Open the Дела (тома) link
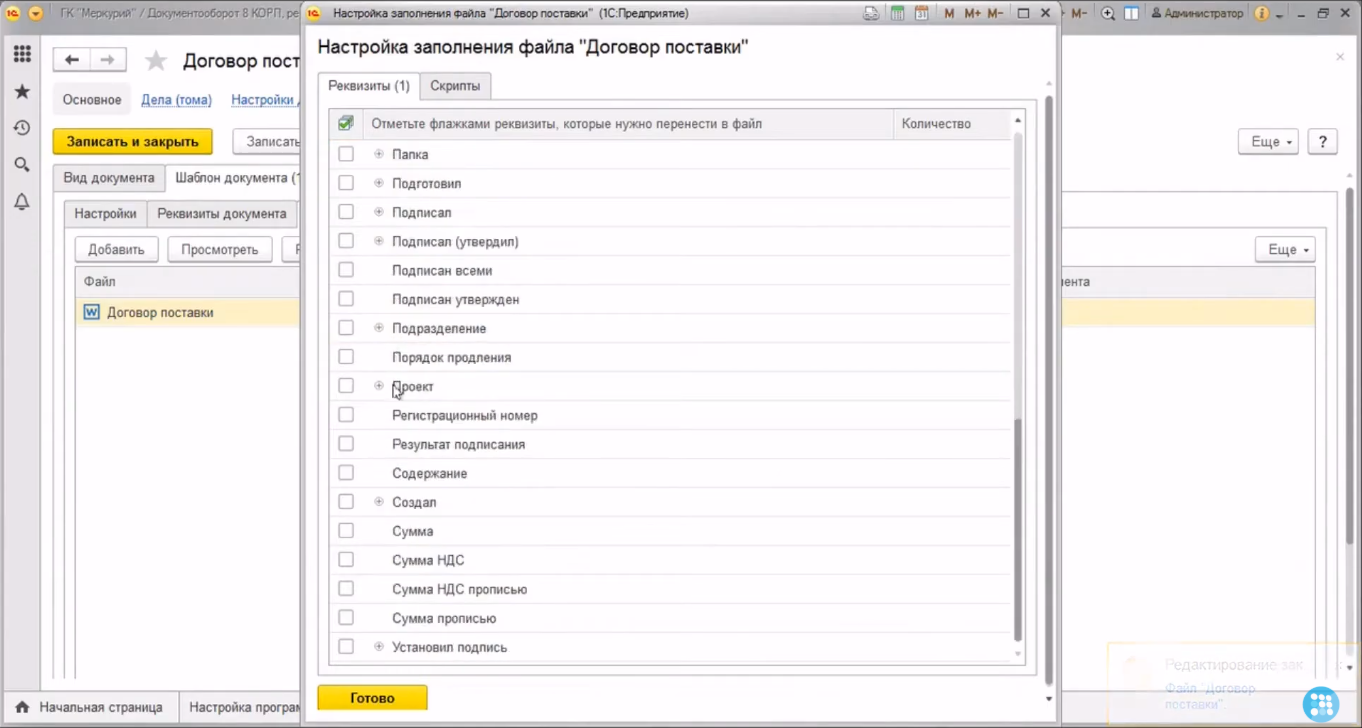The width and height of the screenshot is (1362, 728). (x=176, y=100)
